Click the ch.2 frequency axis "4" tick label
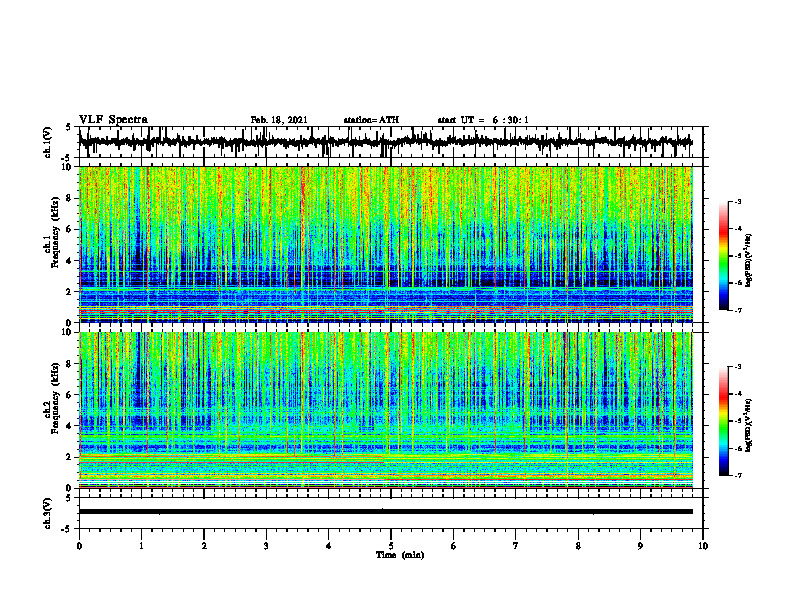 coord(69,426)
